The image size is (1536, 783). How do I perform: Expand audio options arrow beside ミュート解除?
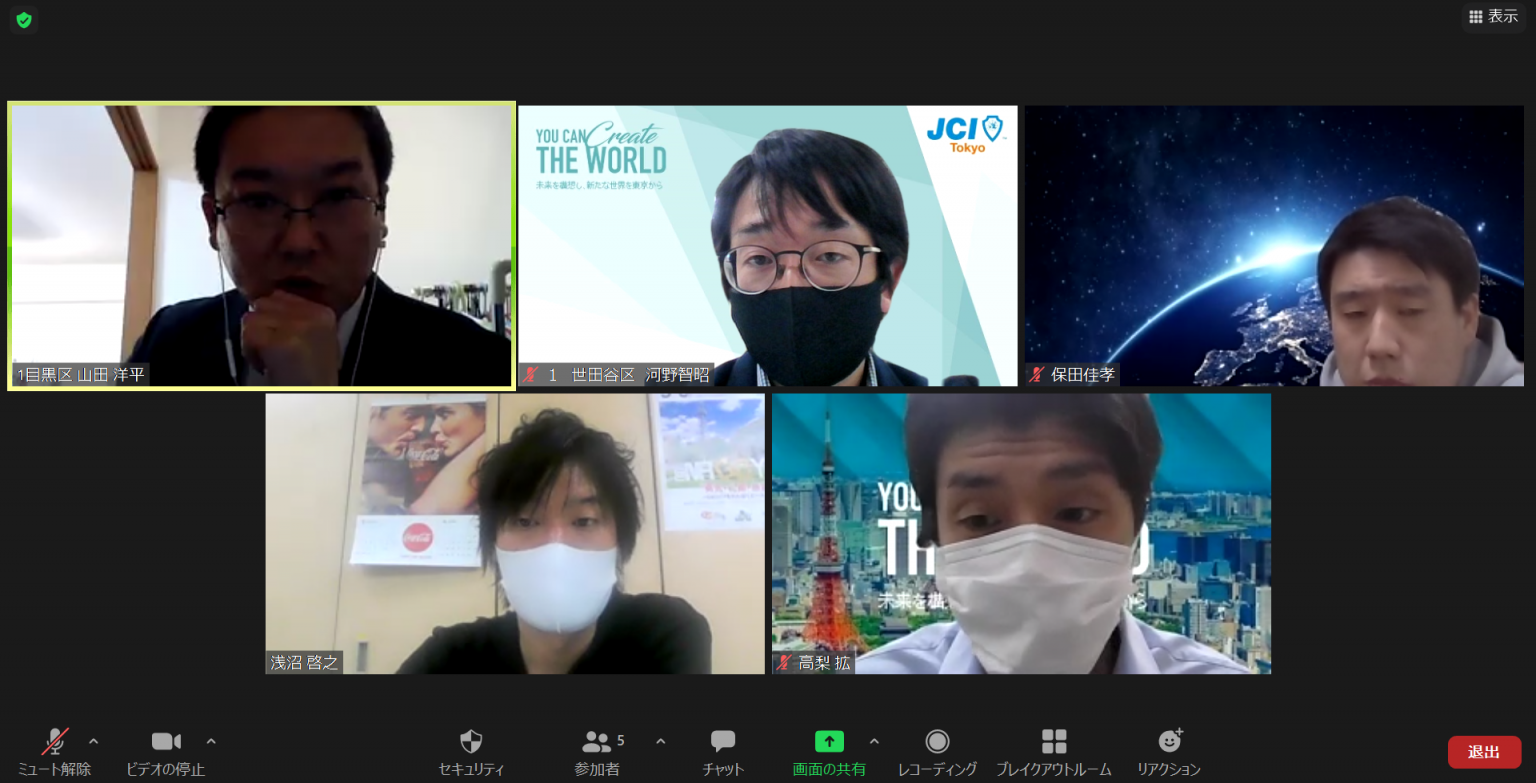point(94,741)
